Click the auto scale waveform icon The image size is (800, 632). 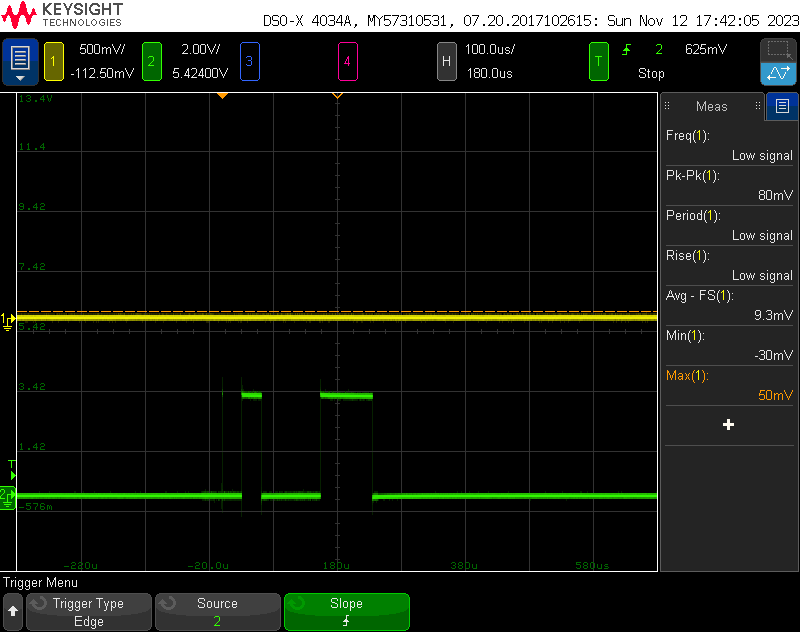pyautogui.click(x=778, y=73)
